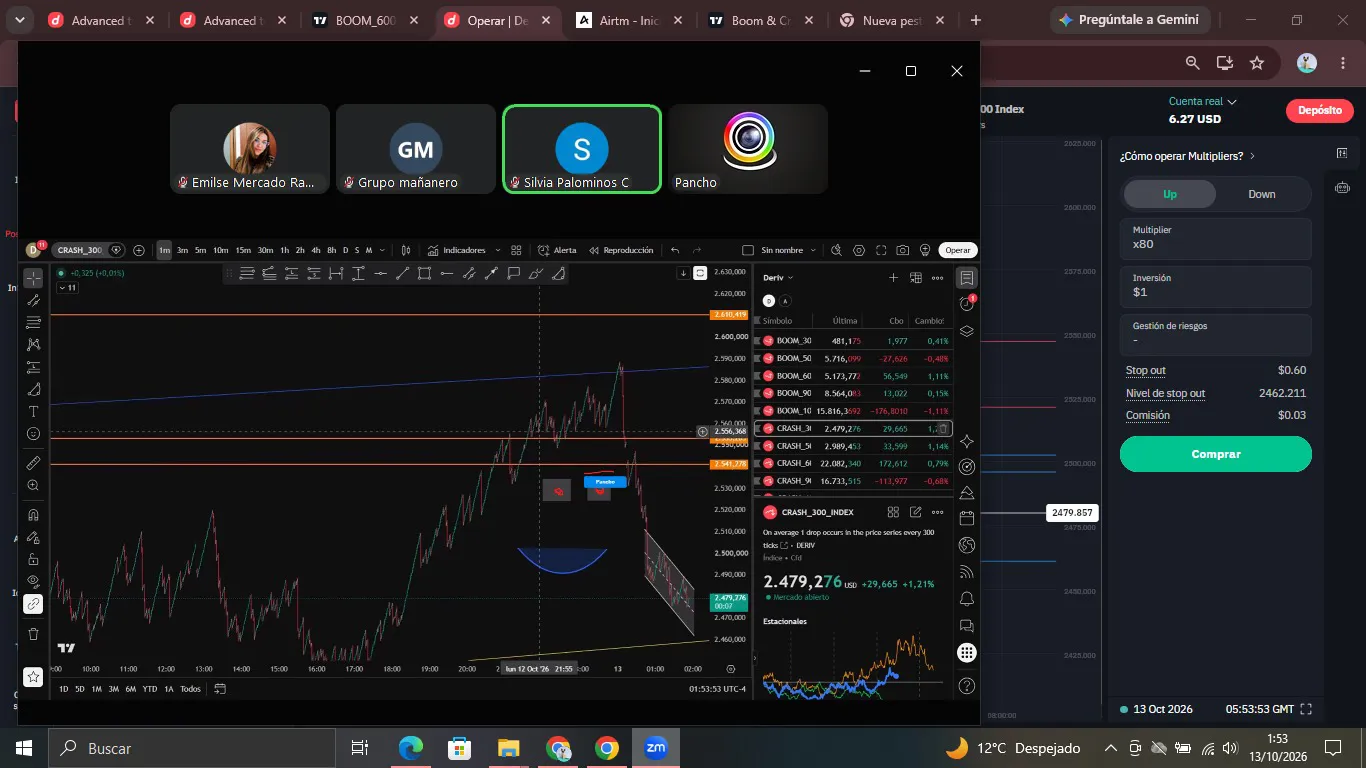Collapse the indicator legend with 11 items
Screen dimensions: 1366x768
[67, 288]
